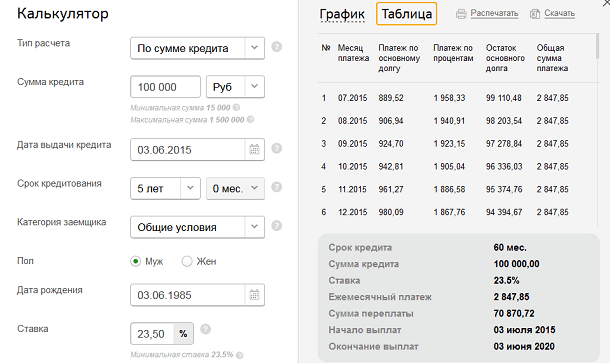
Task: Click the month cell 07.2015
Action: click(x=352, y=98)
